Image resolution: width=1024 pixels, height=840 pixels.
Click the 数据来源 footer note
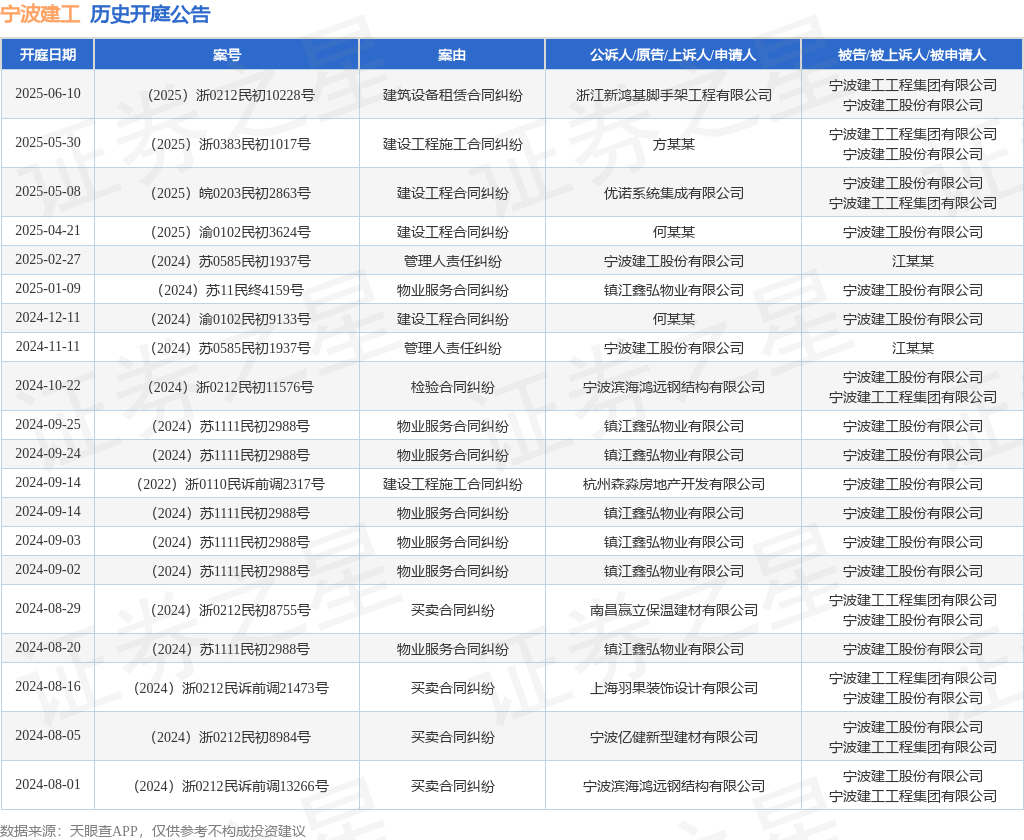pos(153,831)
